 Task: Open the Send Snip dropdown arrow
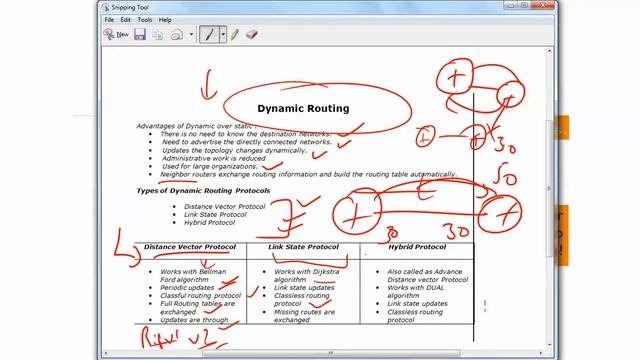click(x=191, y=35)
